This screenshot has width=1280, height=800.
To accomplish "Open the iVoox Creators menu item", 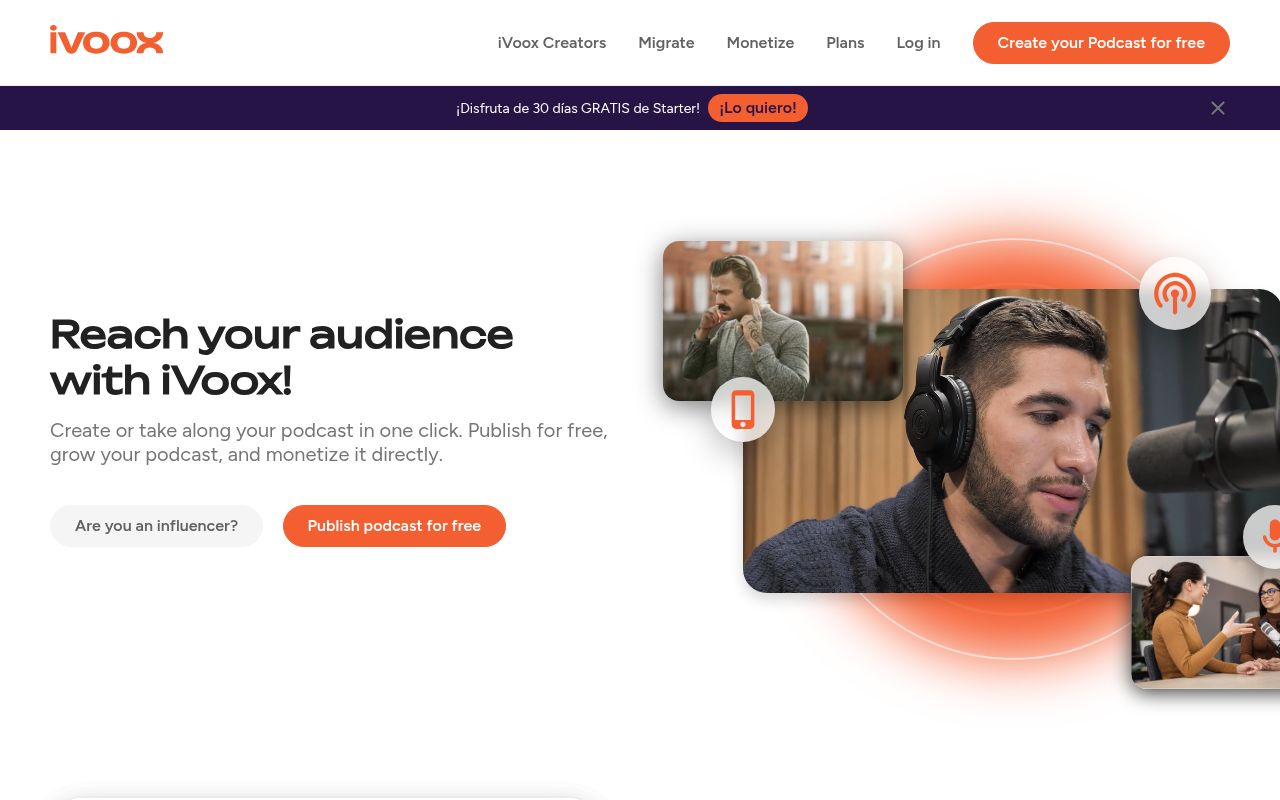I will (552, 43).
